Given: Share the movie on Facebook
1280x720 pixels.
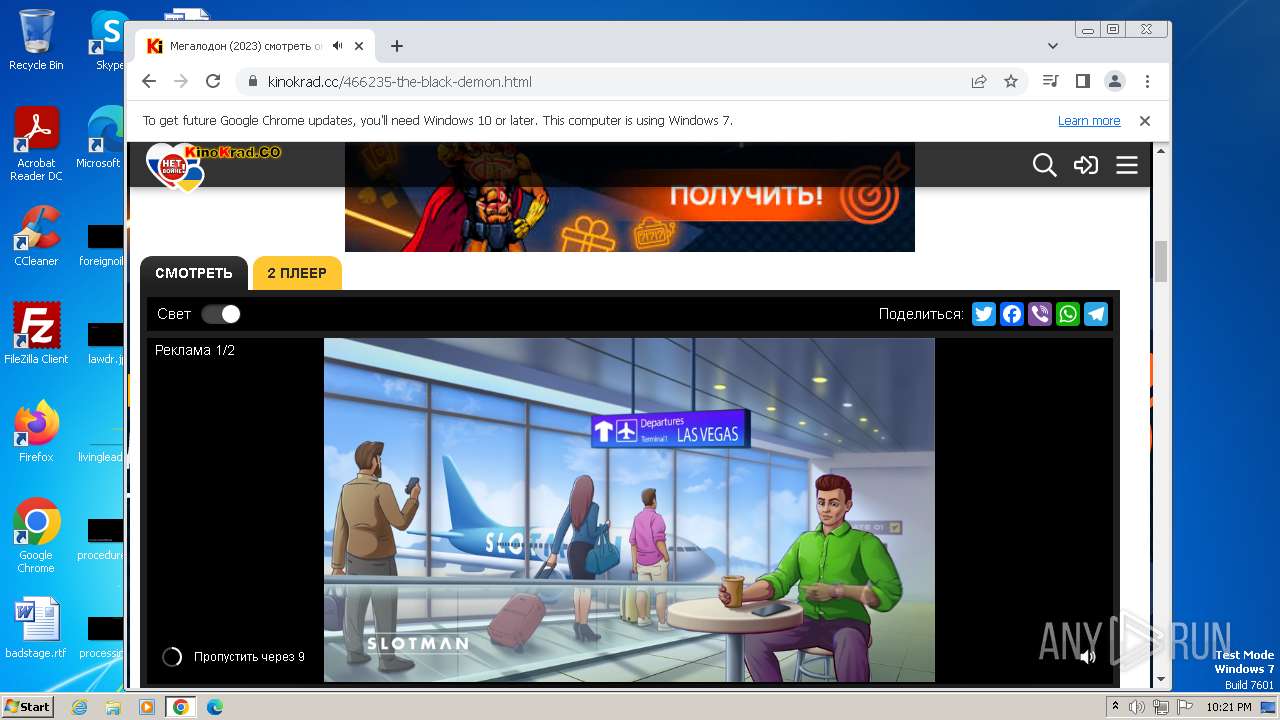Looking at the screenshot, I should [x=1012, y=314].
